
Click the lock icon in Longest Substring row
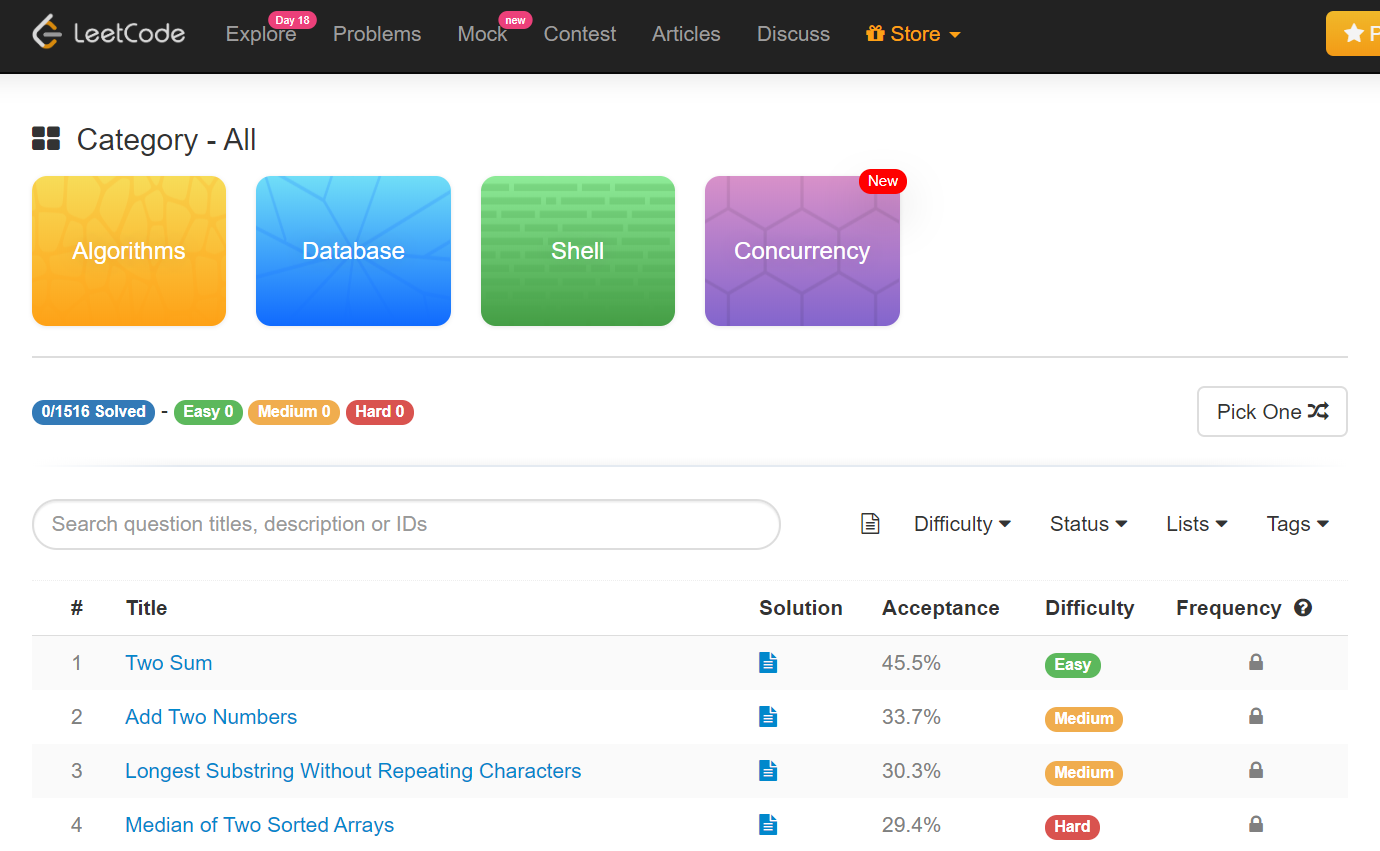point(1256,770)
